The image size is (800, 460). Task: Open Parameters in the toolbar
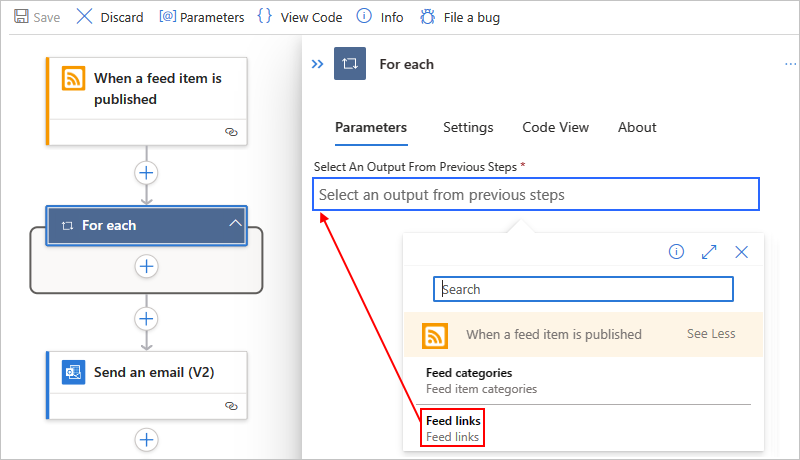coord(202,17)
